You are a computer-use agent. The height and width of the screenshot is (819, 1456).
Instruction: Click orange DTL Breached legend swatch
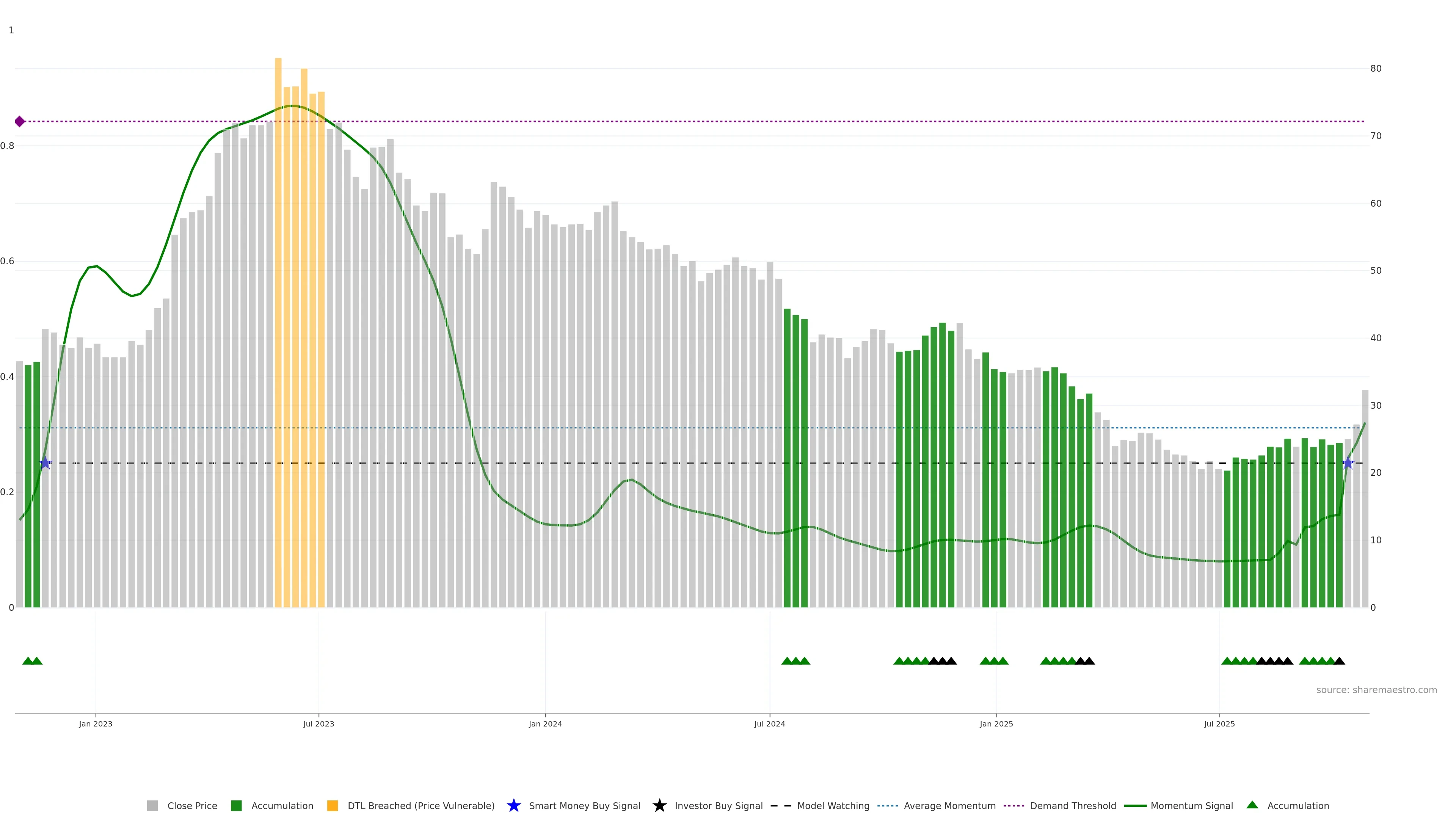333,806
